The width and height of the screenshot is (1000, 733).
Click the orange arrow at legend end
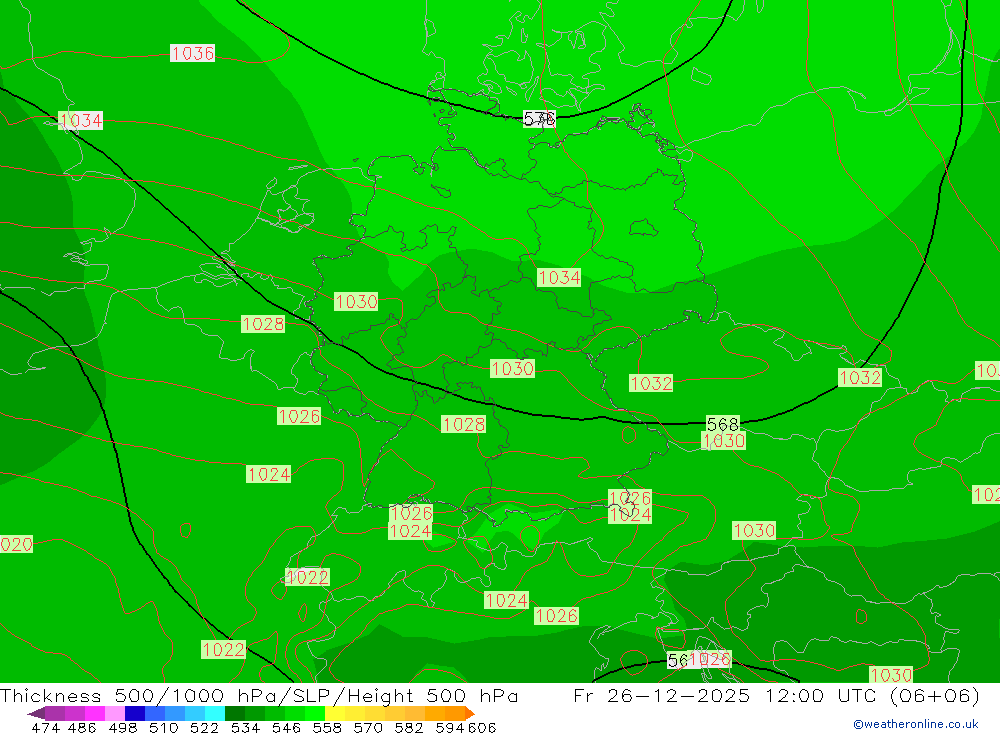470,713
